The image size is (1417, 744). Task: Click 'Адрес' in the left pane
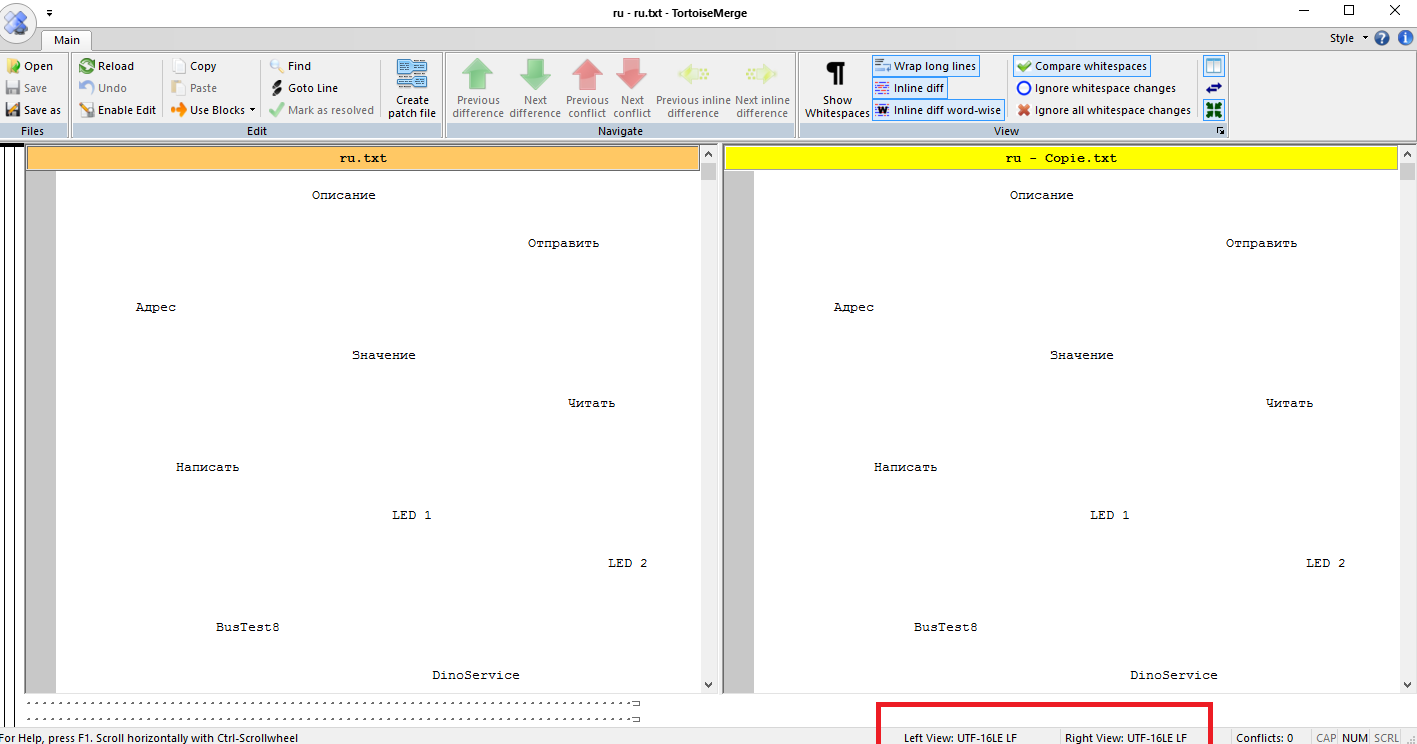155,307
